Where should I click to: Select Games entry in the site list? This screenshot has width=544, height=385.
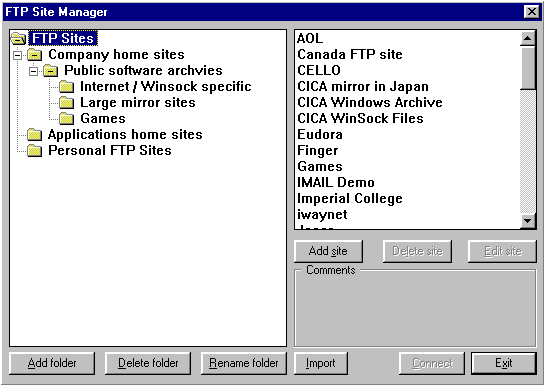(x=407, y=166)
